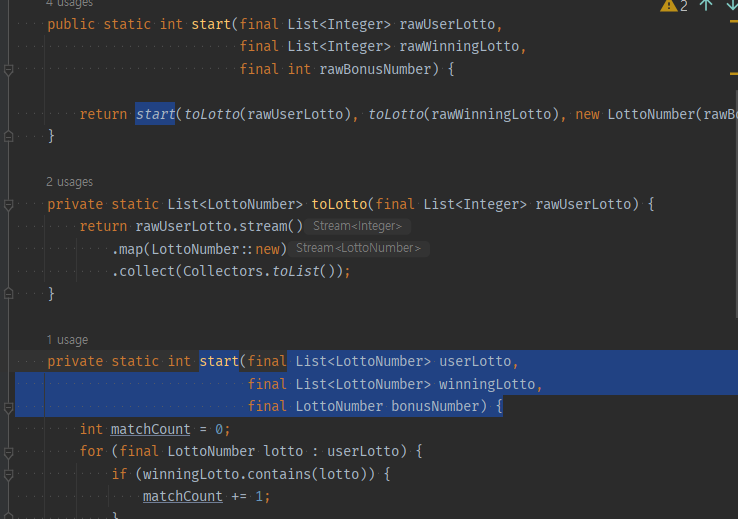738x519 pixels.
Task: Collapse fold marker beside closing brace after return start
Action: pyautogui.click(x=8, y=136)
